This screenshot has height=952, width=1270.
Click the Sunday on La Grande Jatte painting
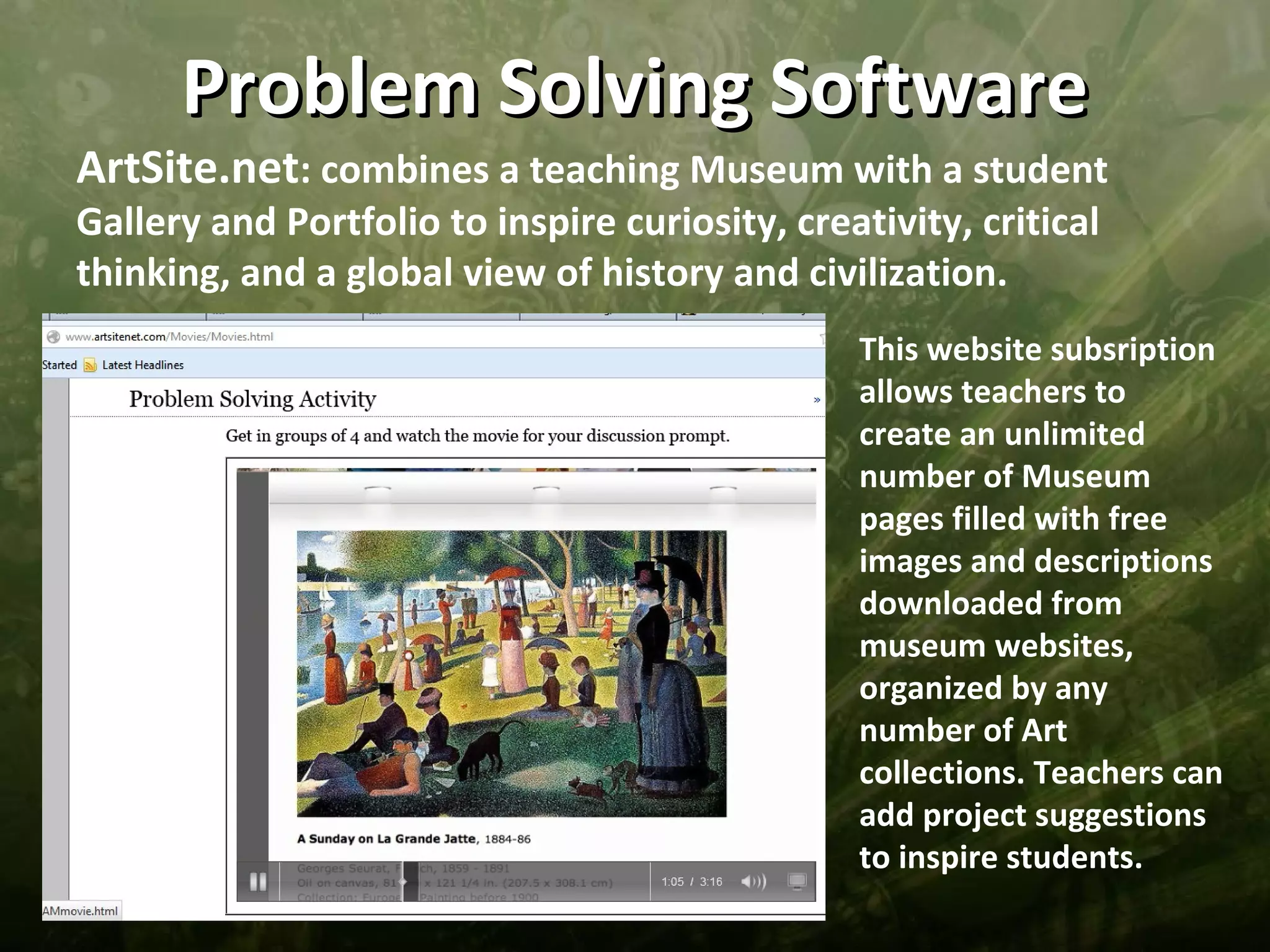tap(511, 674)
